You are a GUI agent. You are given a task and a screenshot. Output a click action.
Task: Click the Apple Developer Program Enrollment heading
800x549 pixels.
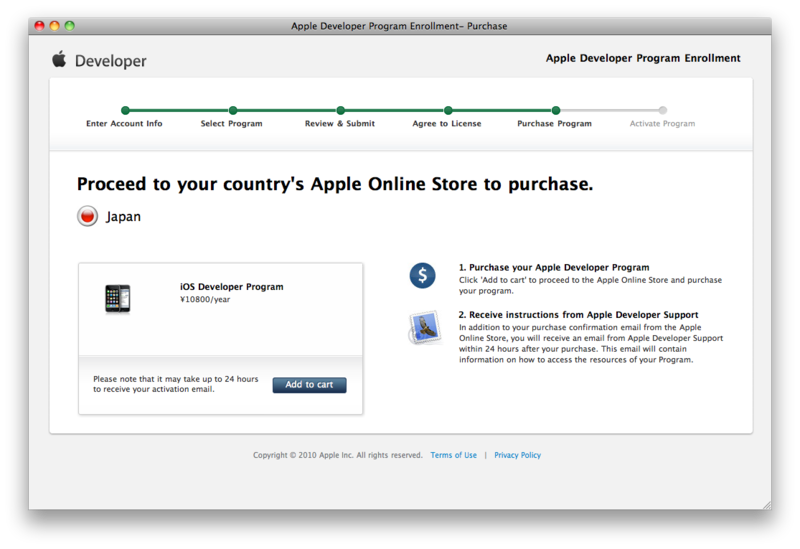pyautogui.click(x=643, y=58)
